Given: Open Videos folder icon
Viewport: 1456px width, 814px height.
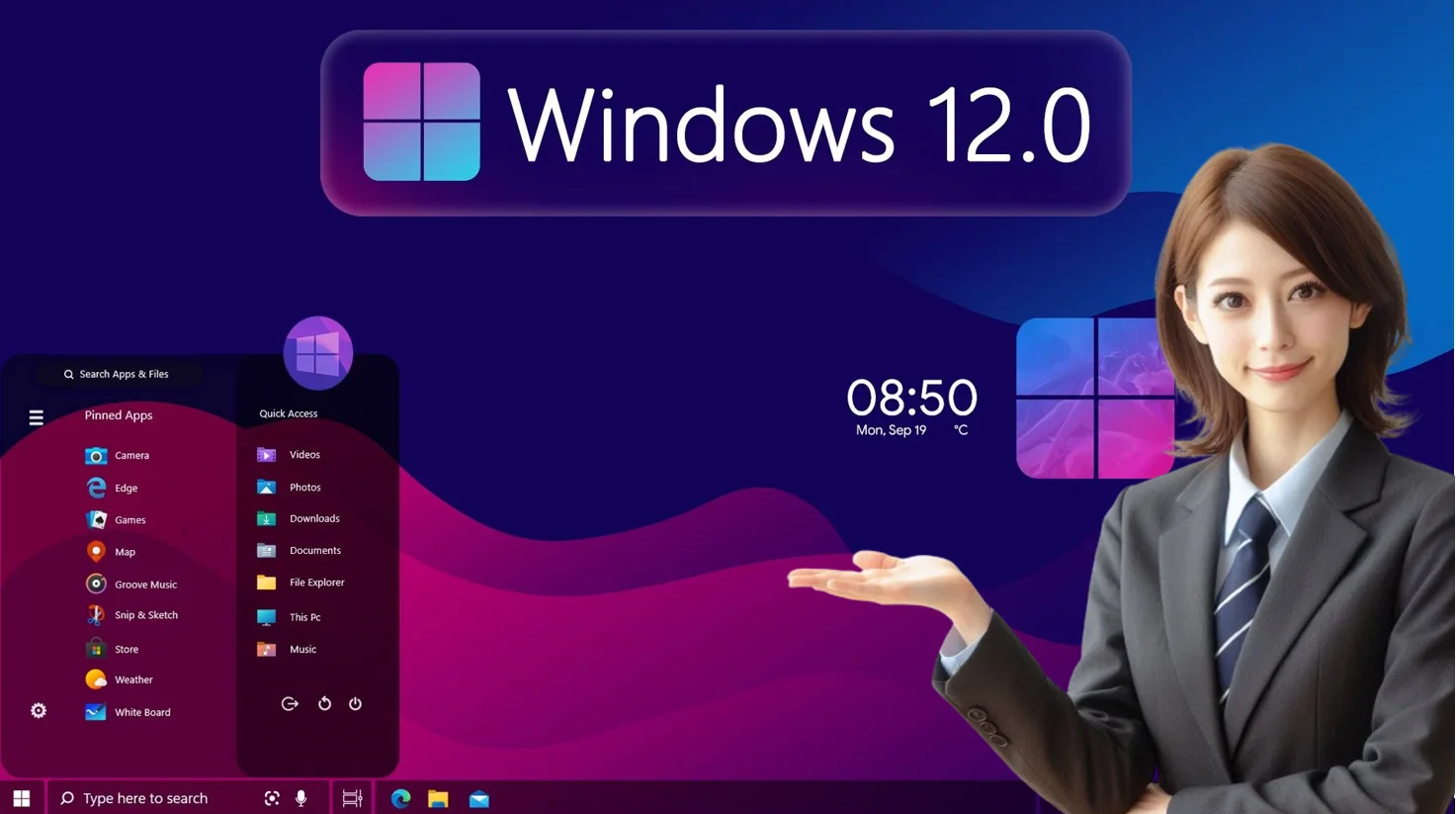Looking at the screenshot, I should tap(267, 455).
